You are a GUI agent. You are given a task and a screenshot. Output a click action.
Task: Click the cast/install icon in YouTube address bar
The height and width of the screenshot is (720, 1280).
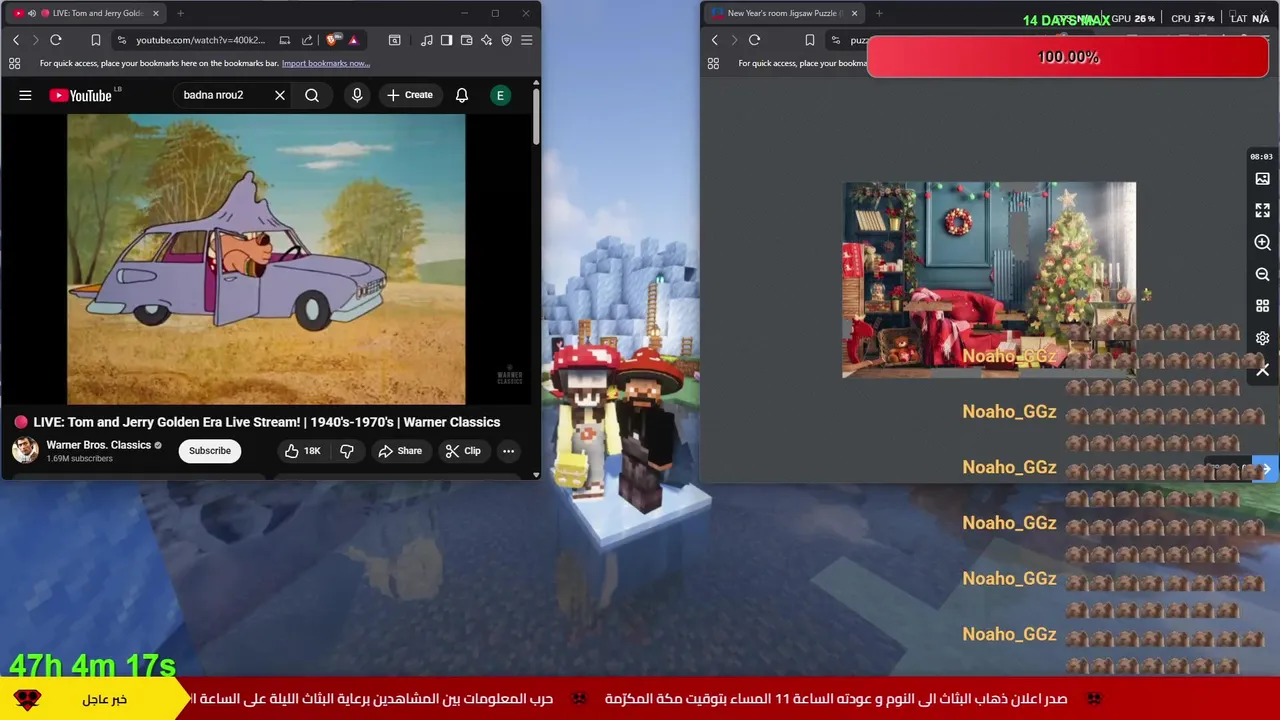click(285, 40)
